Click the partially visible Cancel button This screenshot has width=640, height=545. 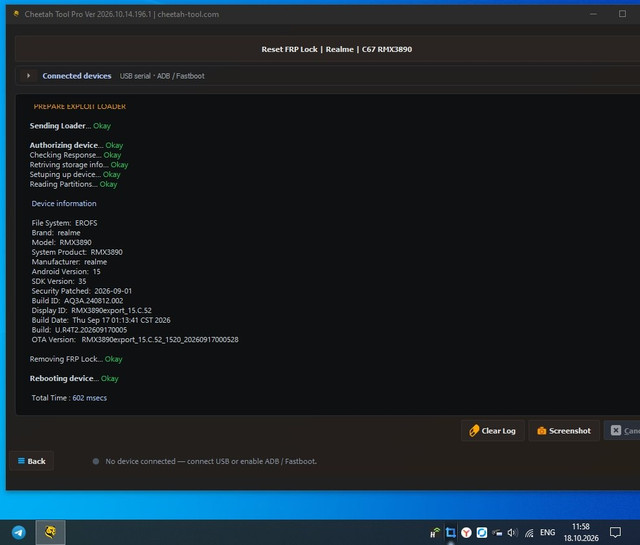pos(622,431)
